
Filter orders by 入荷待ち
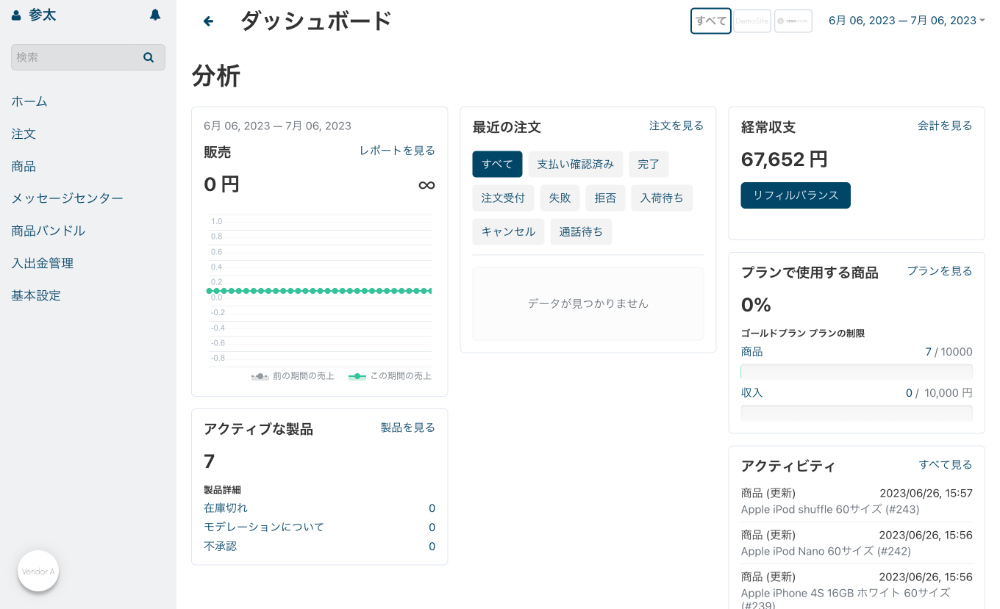662,198
